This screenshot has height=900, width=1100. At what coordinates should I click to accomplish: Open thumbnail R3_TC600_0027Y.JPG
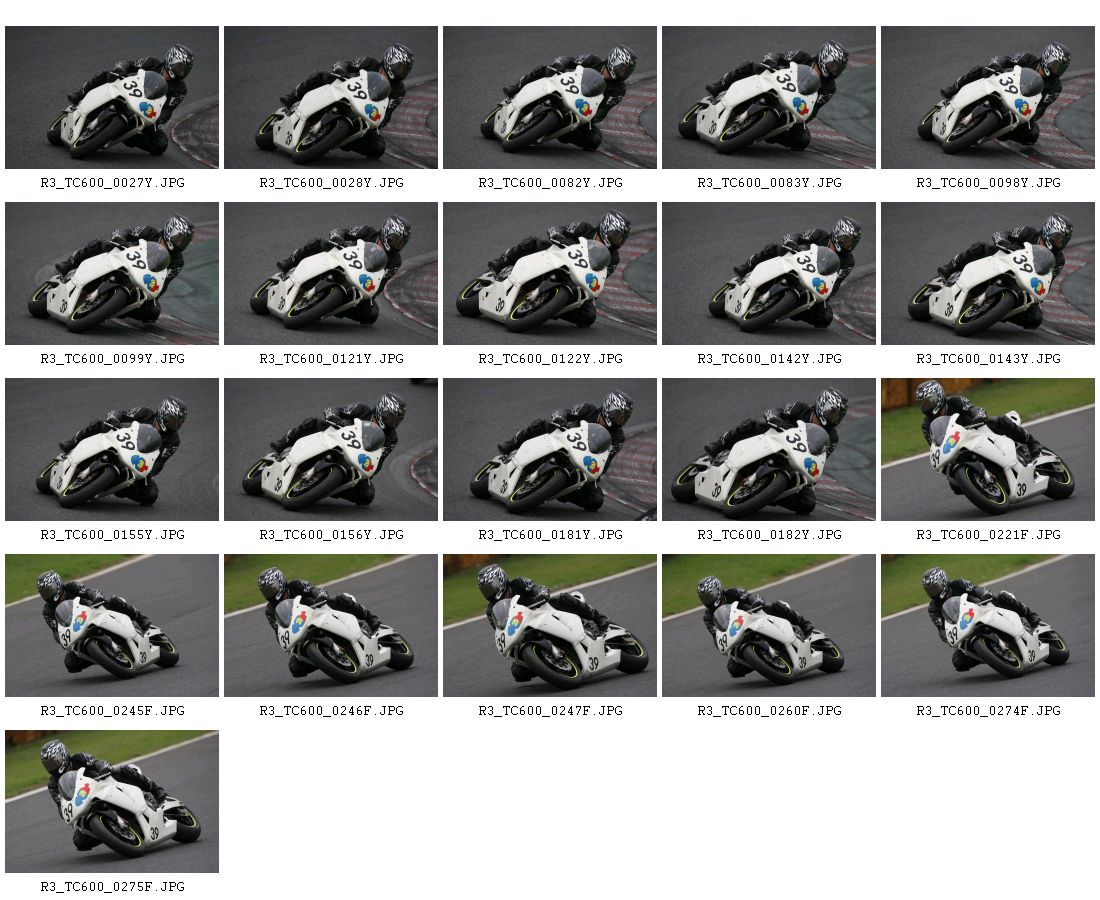pos(112,98)
